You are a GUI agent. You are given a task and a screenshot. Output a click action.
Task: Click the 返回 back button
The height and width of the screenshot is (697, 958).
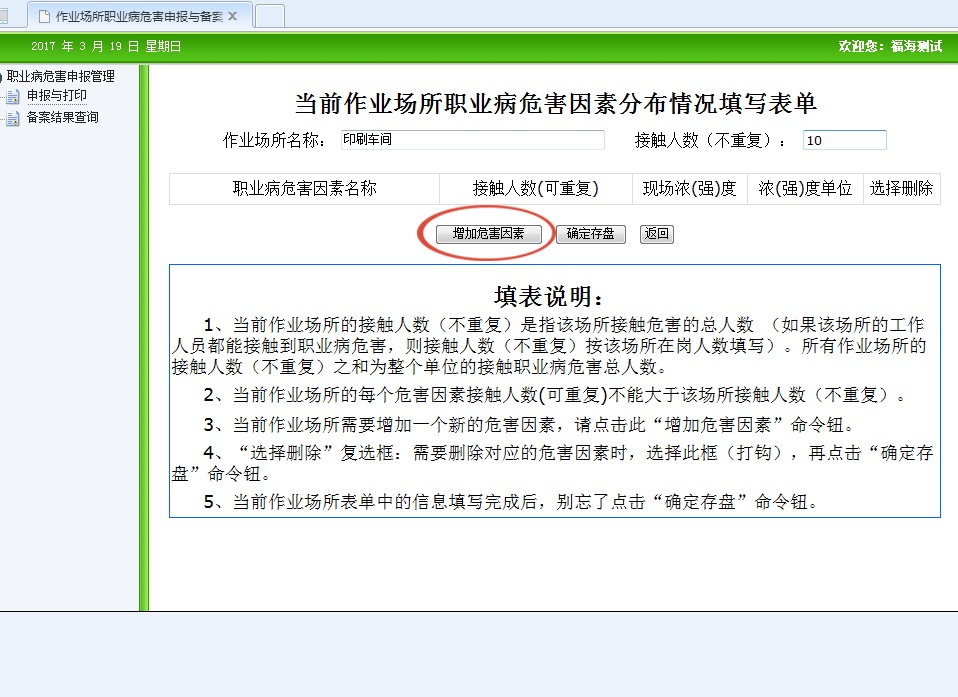656,234
